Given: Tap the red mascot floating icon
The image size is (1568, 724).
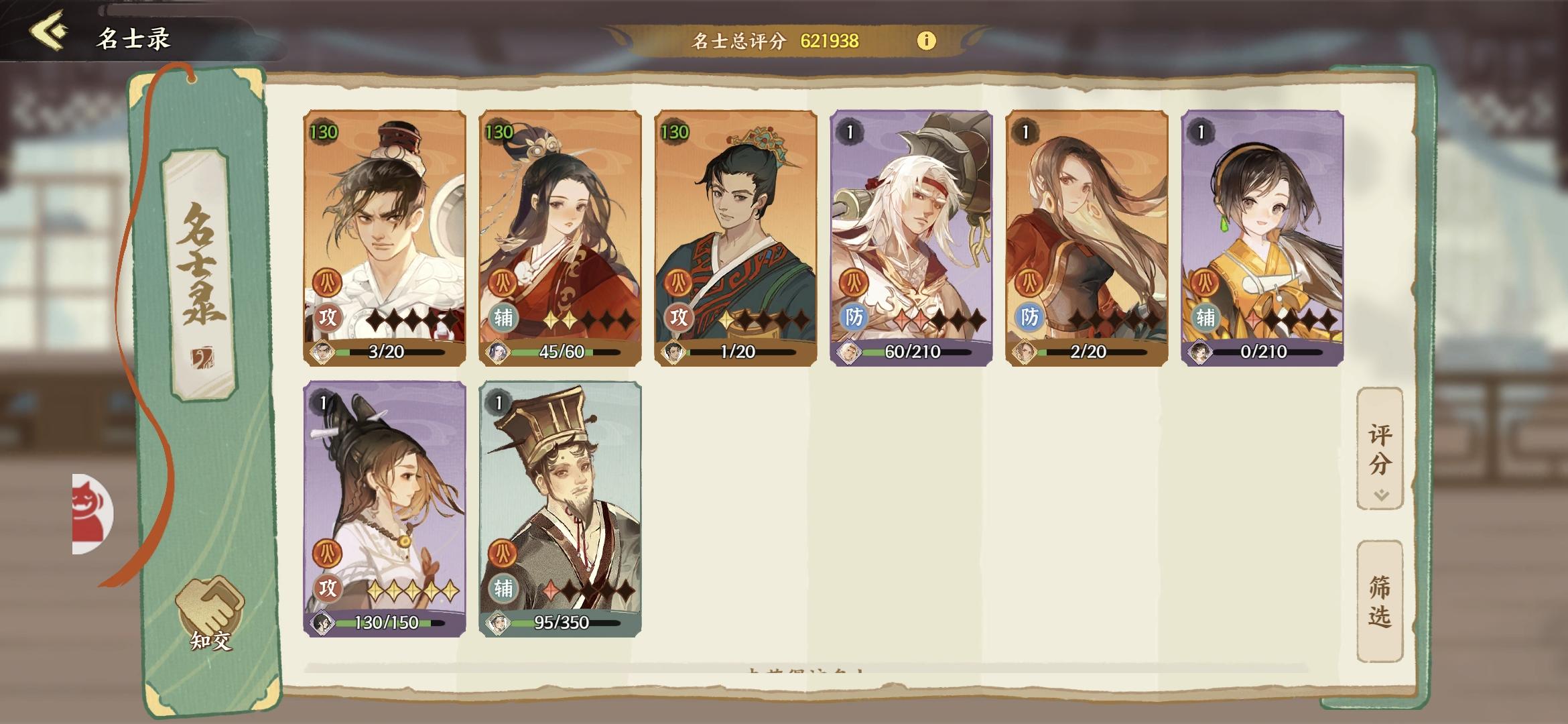Looking at the screenshot, I should [x=92, y=514].
